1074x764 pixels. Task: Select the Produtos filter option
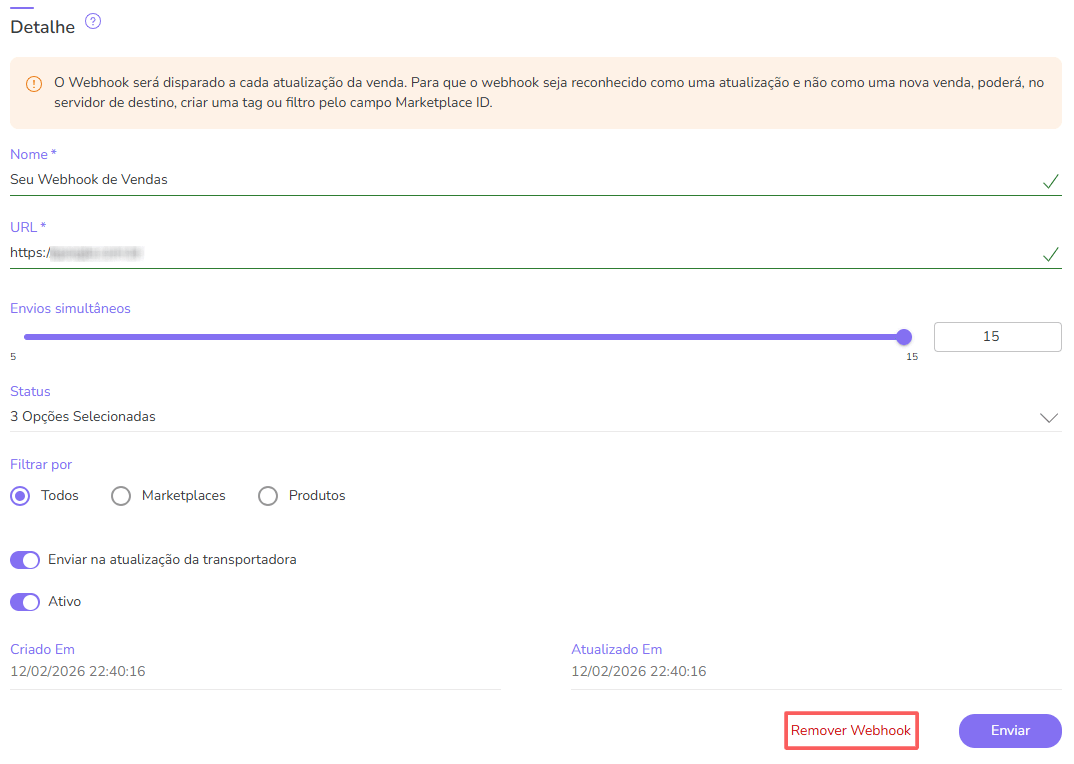point(267,496)
